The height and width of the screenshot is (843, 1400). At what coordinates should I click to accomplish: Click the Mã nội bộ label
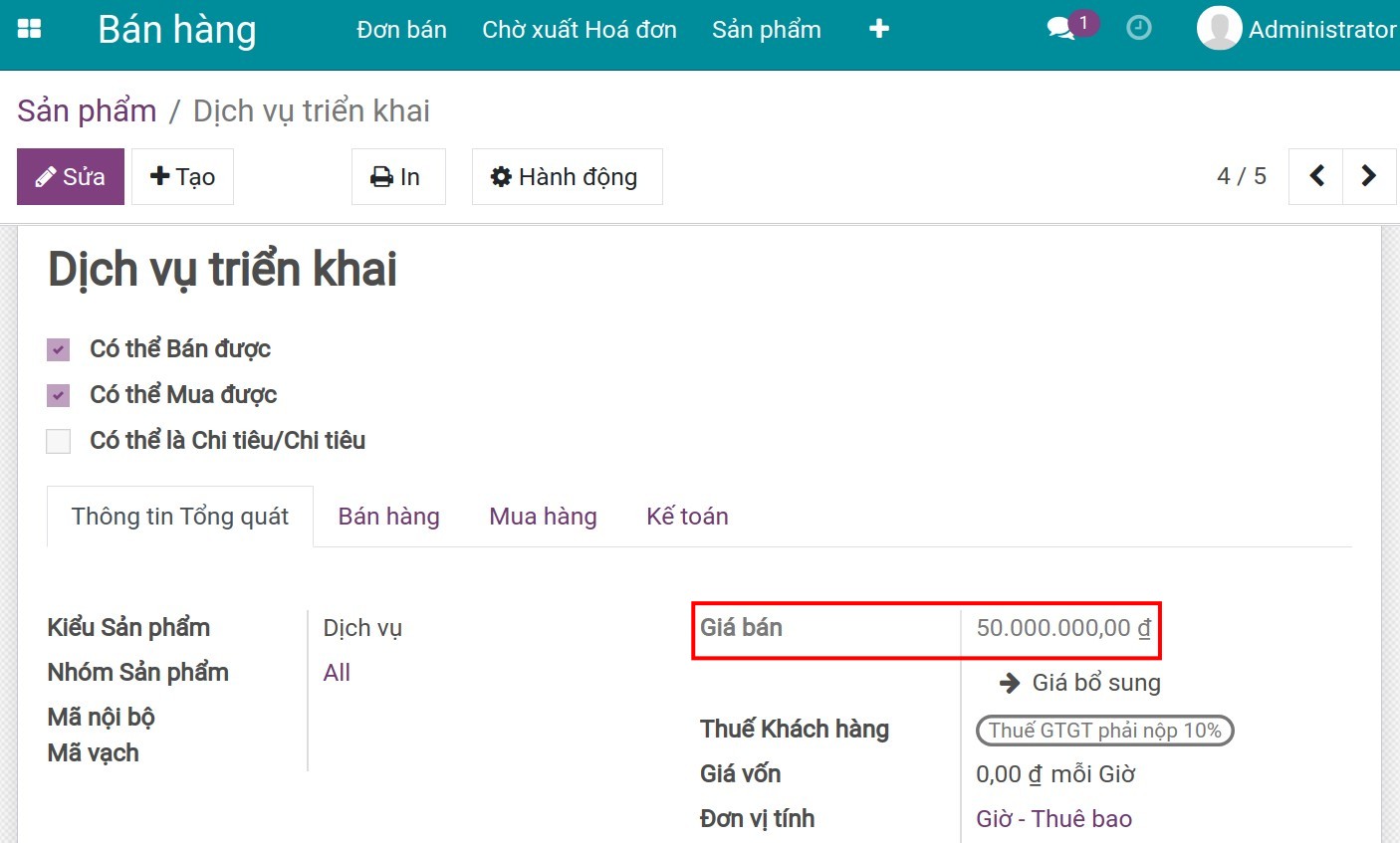[101, 718]
